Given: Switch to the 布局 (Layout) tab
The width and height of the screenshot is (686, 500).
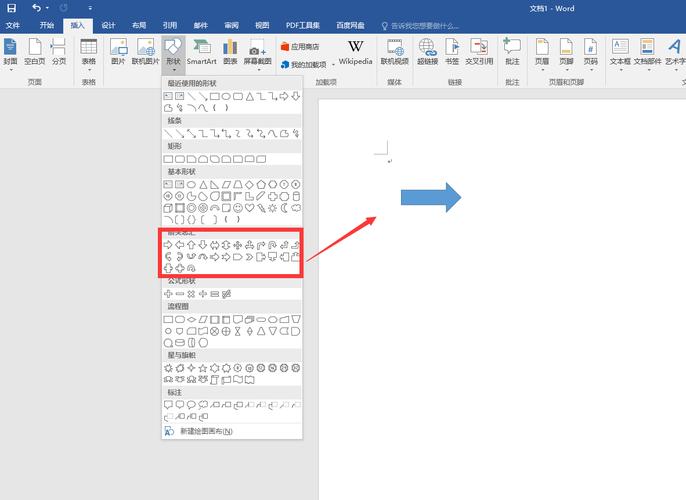Looking at the screenshot, I should (x=139, y=25).
